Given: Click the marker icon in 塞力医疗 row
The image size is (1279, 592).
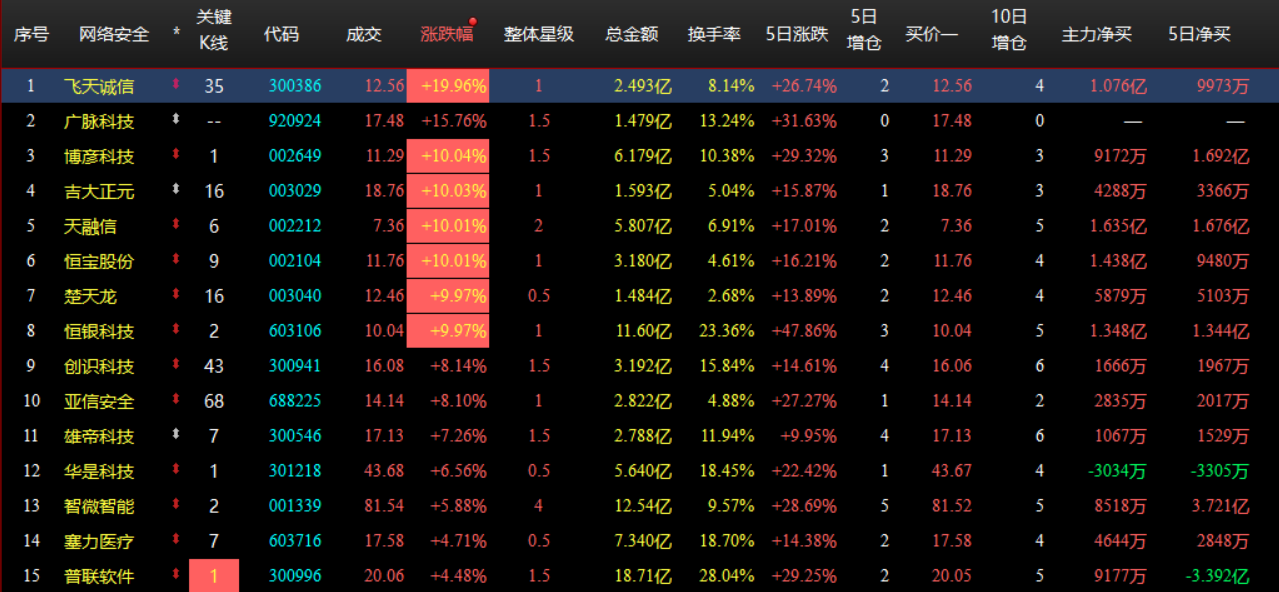Looking at the screenshot, I should coord(176,540).
